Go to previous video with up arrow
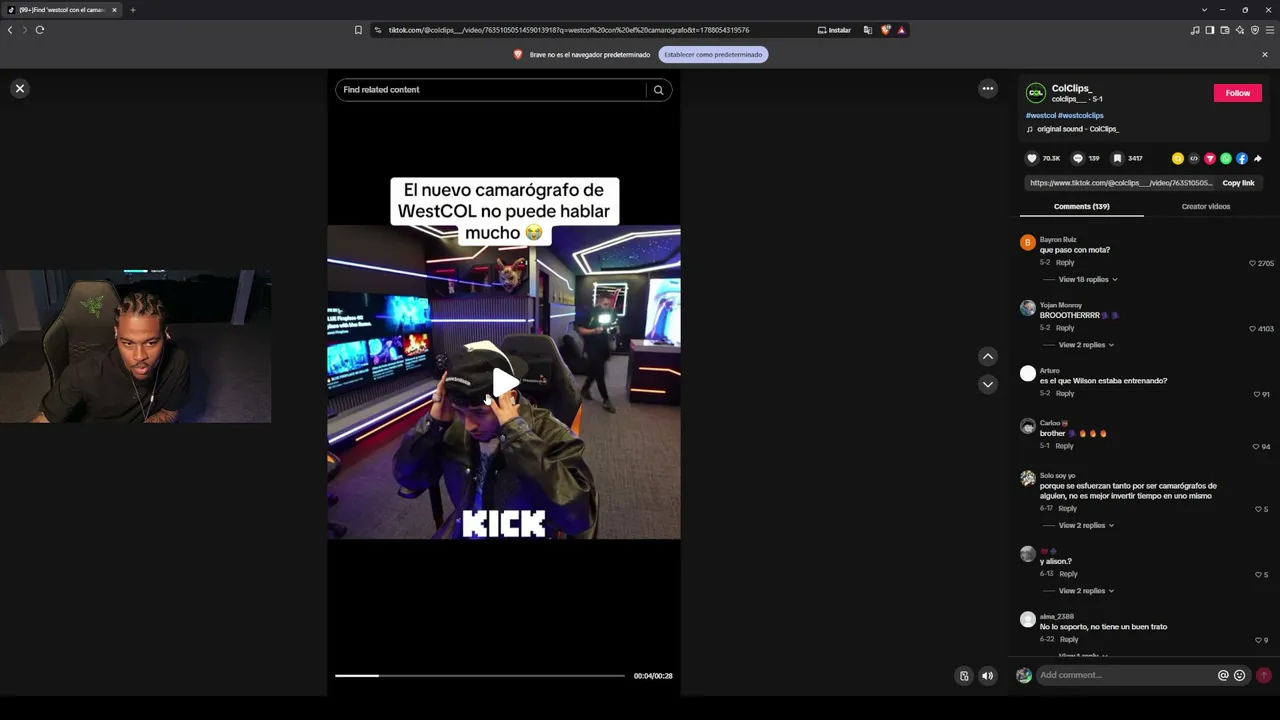 click(988, 357)
